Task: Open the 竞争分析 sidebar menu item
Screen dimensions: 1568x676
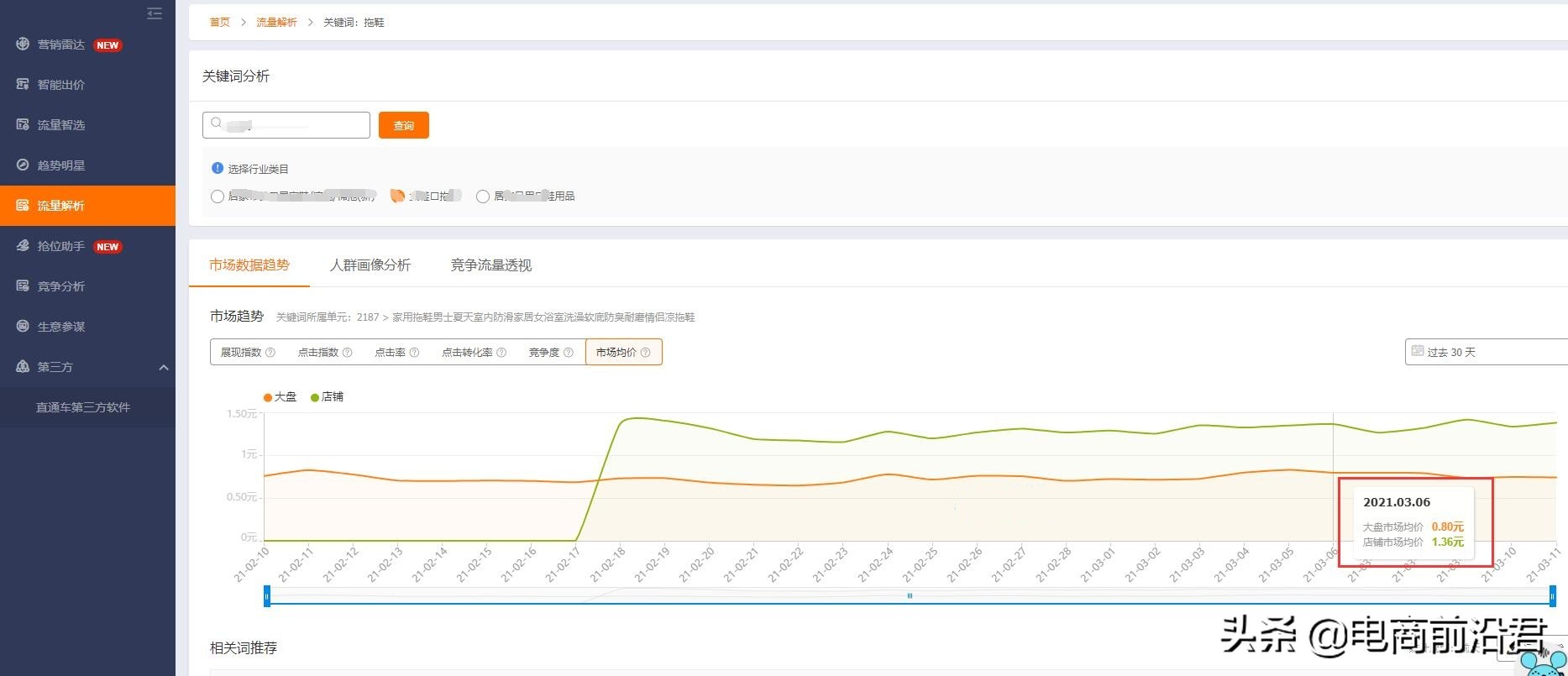Action: coord(60,286)
